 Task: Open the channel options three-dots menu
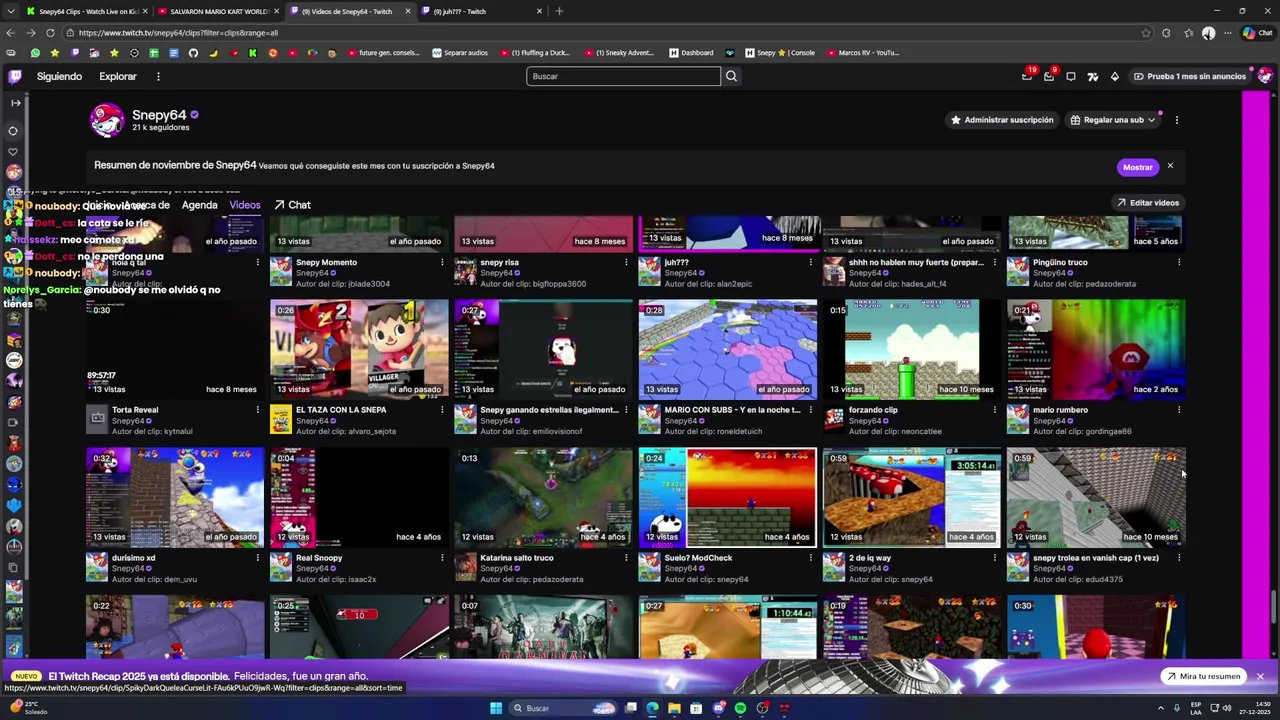click(1176, 120)
